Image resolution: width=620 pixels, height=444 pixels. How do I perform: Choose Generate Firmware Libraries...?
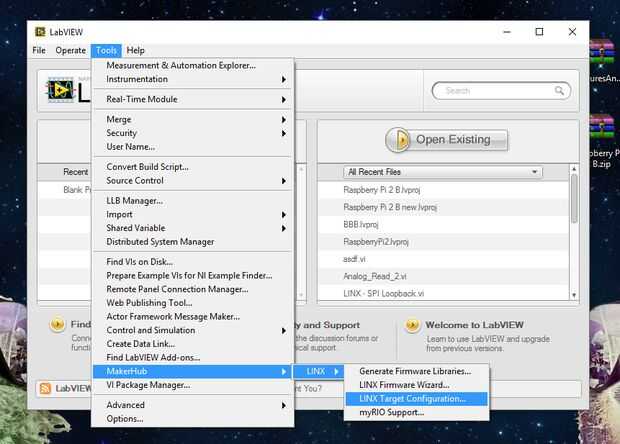[x=416, y=371]
